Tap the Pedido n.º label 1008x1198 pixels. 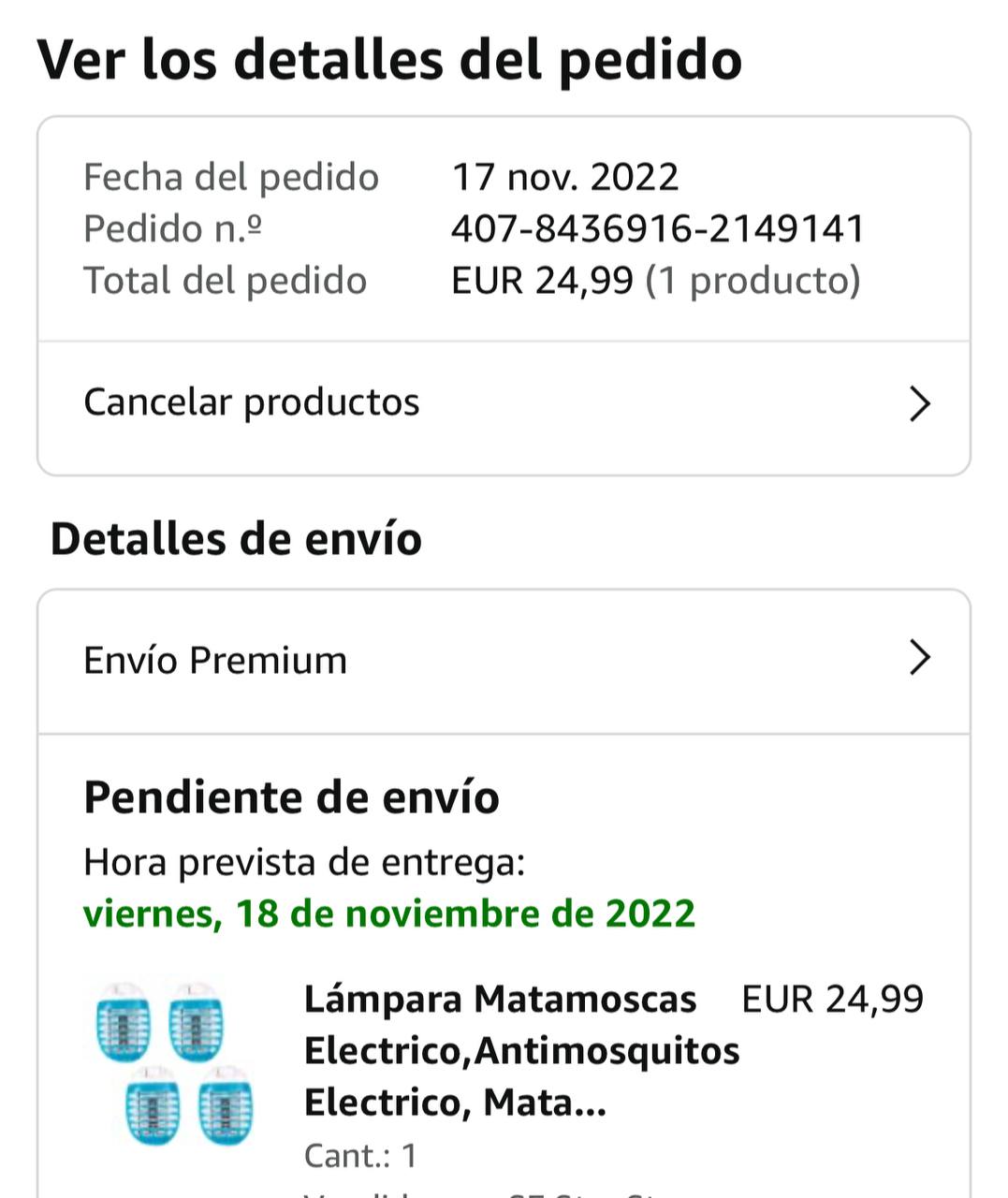pyautogui.click(x=172, y=229)
